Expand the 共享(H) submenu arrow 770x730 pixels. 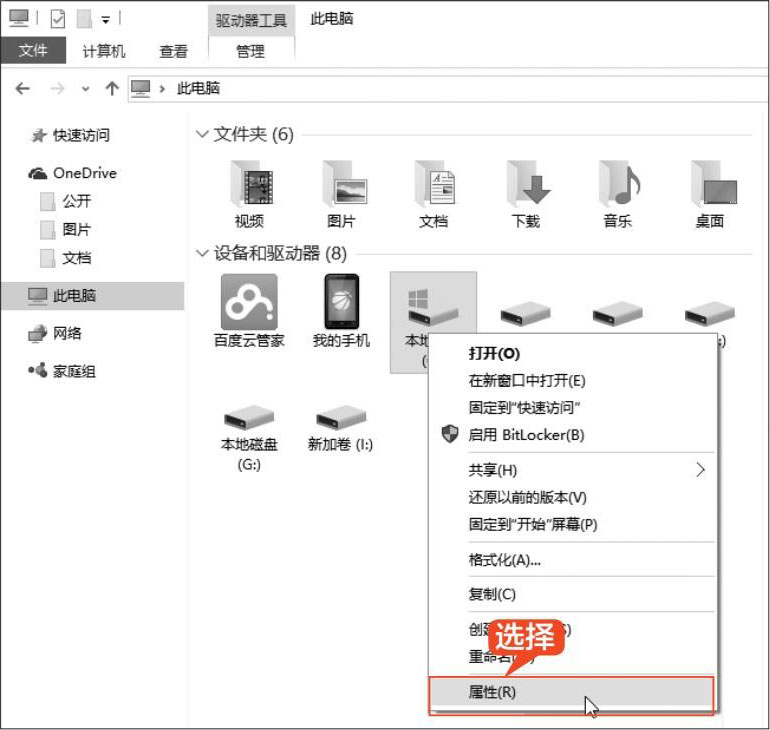click(x=701, y=470)
